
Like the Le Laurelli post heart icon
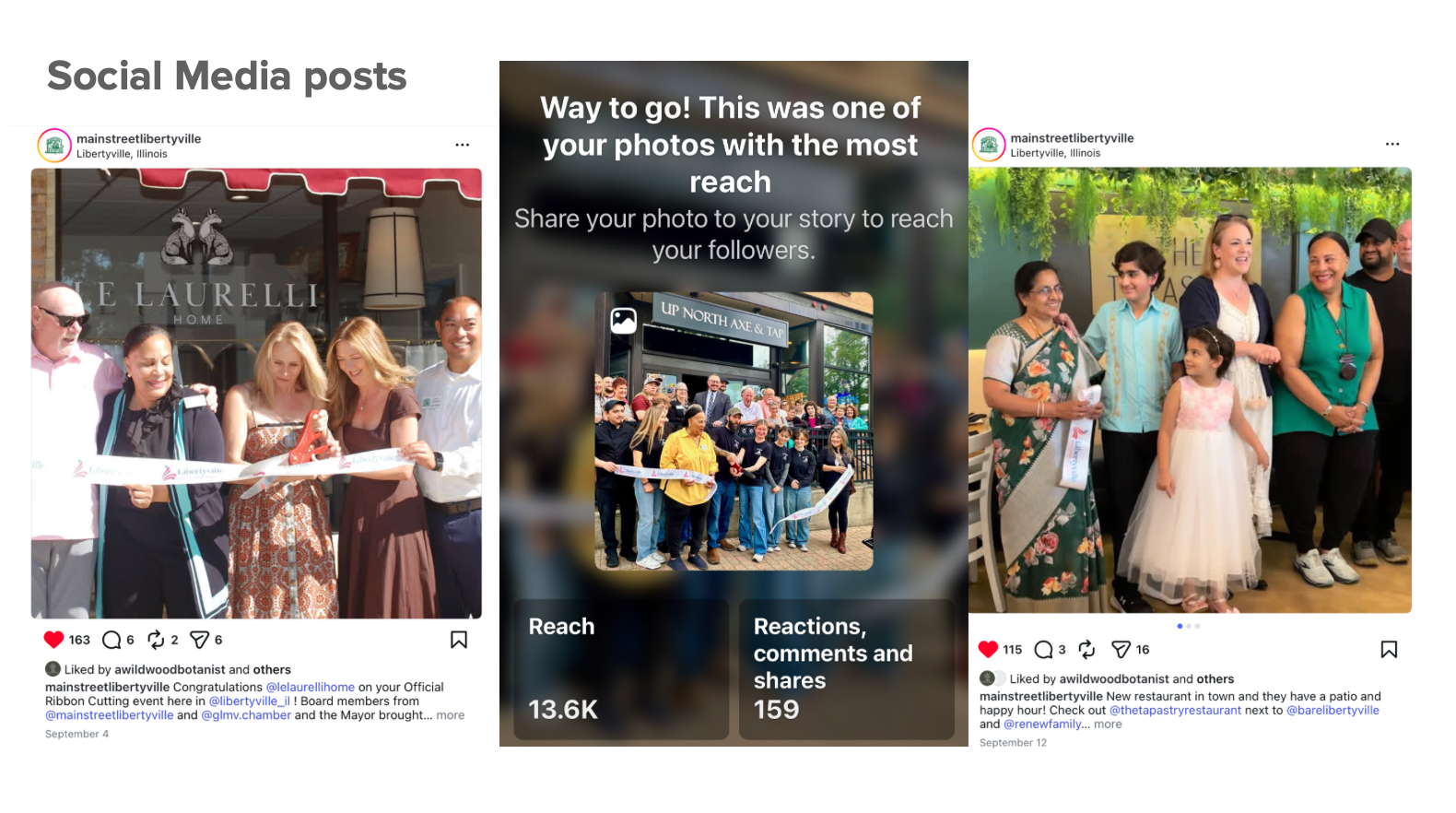click(x=53, y=640)
